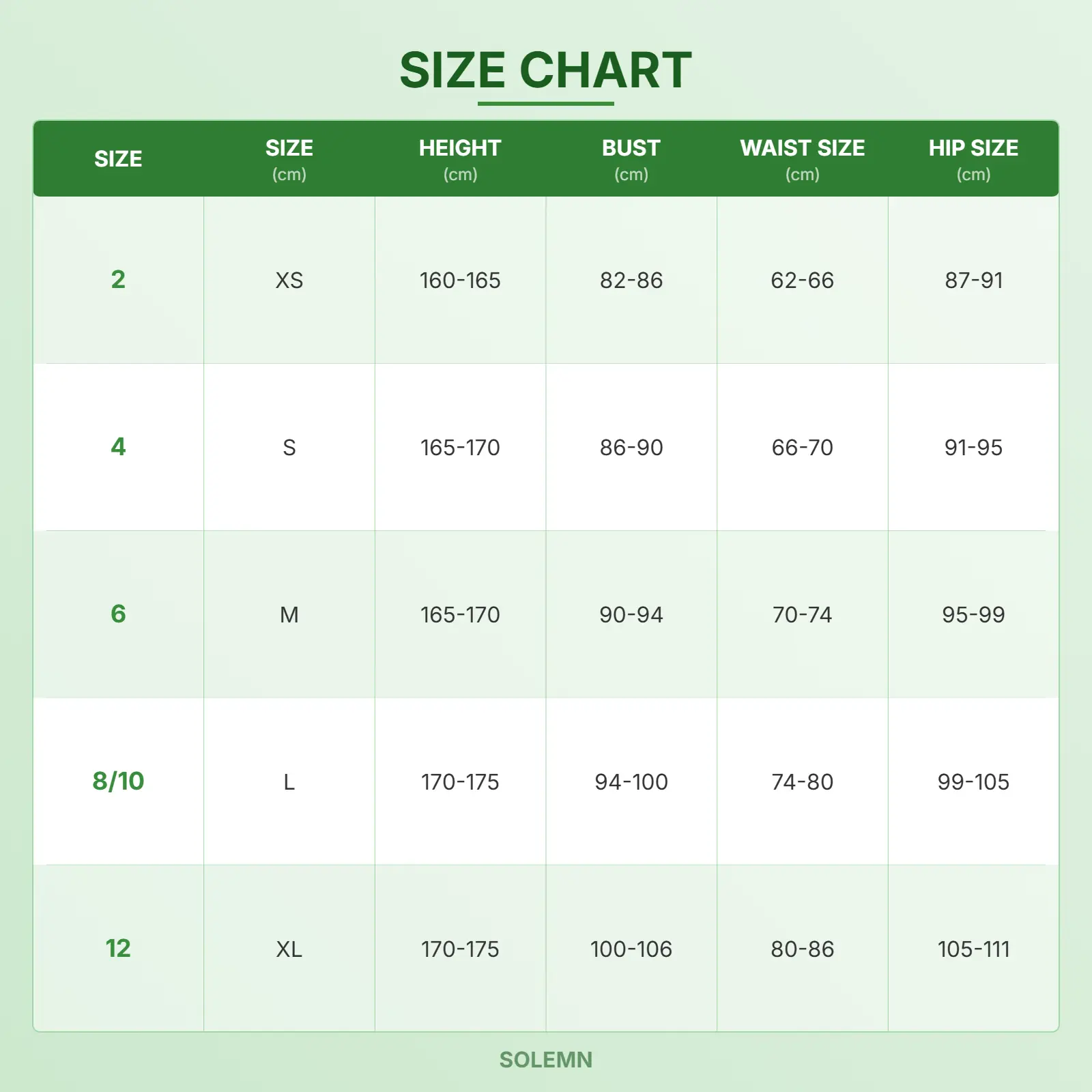The image size is (1092, 1092).
Task: Select waist value 80-86
Action: (802, 949)
